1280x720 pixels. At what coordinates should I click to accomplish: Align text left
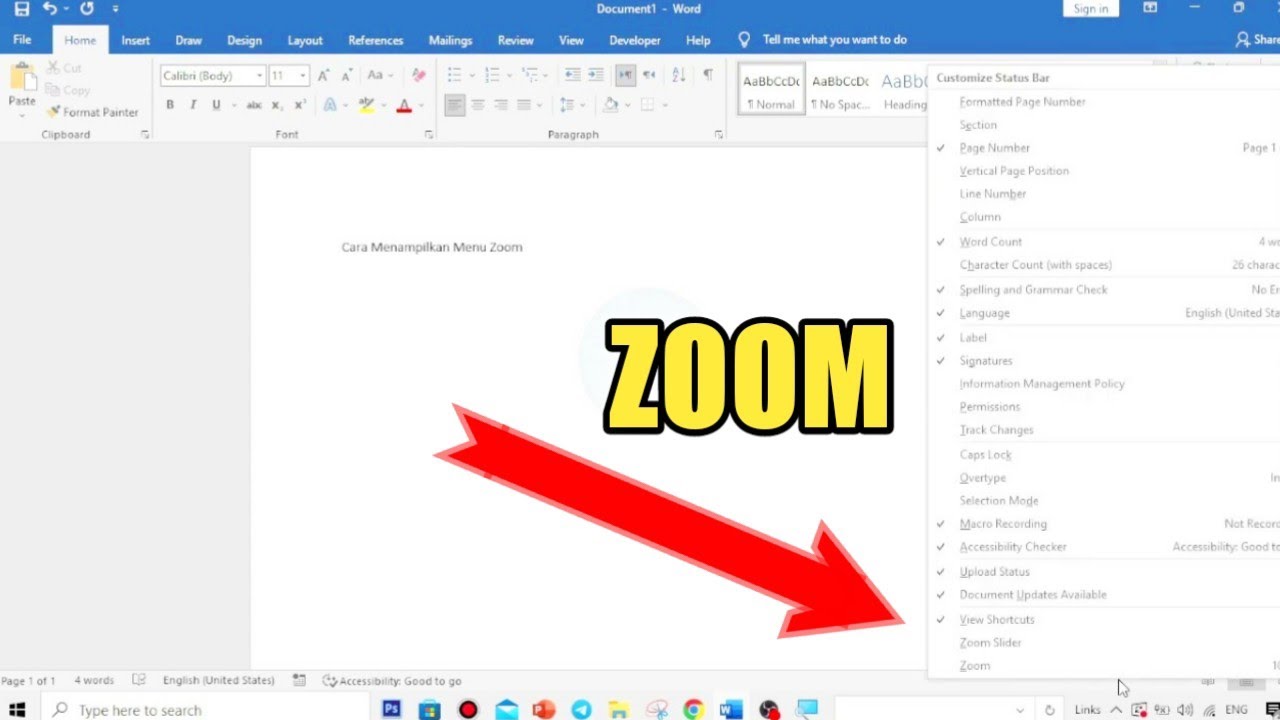[455, 105]
